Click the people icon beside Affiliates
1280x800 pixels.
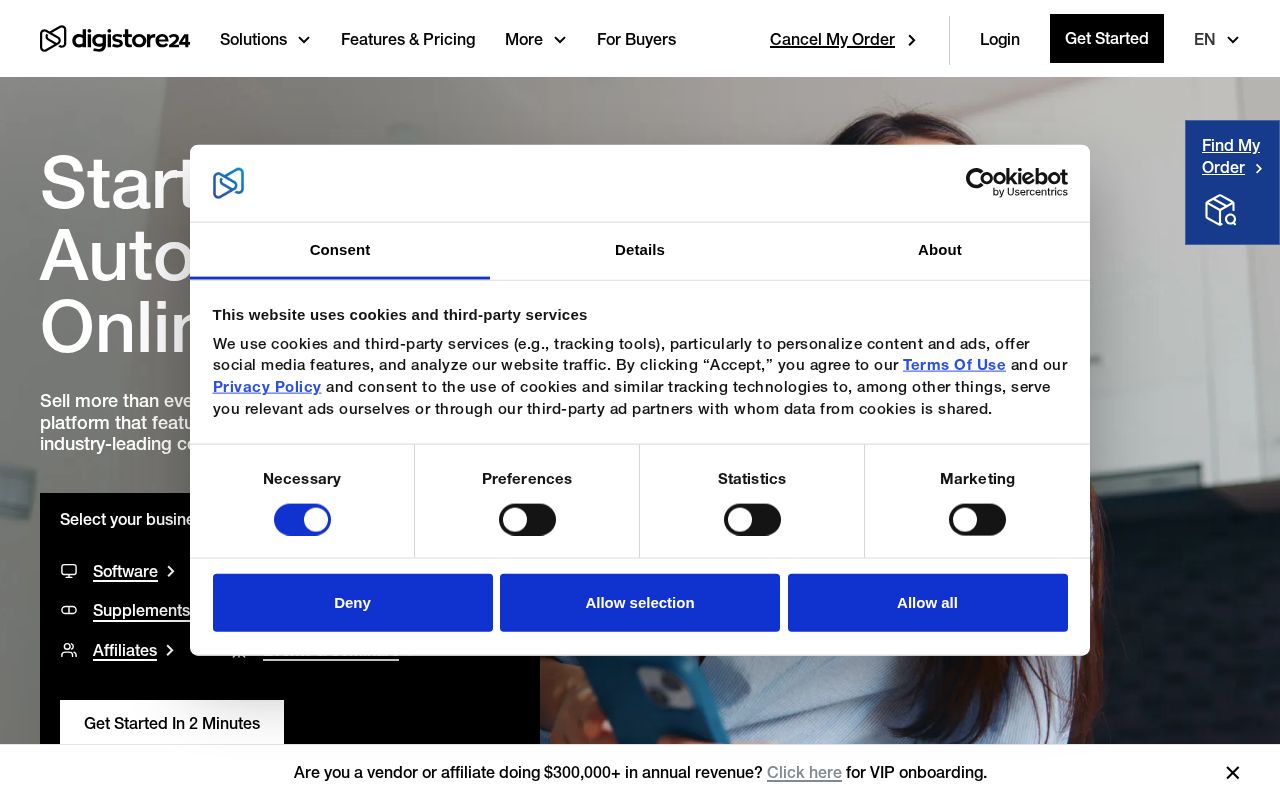click(x=68, y=650)
